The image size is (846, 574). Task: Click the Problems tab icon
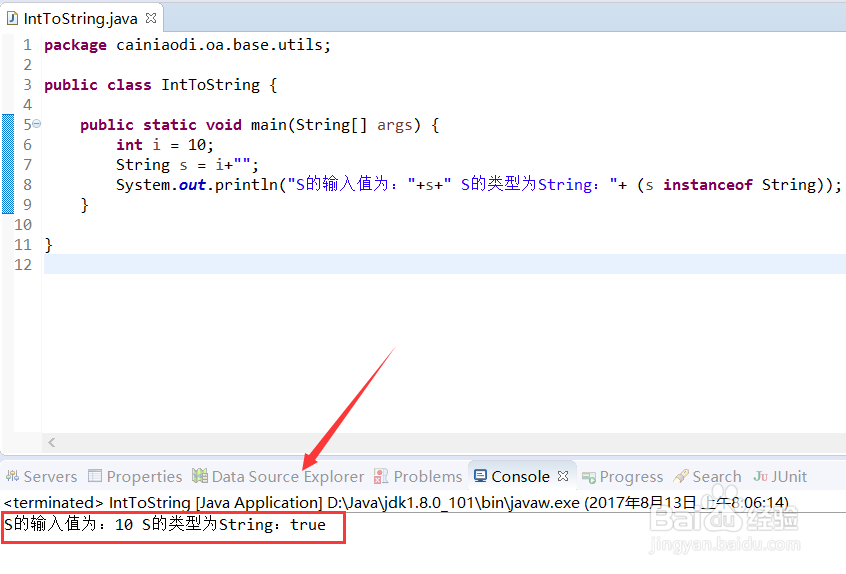381,476
